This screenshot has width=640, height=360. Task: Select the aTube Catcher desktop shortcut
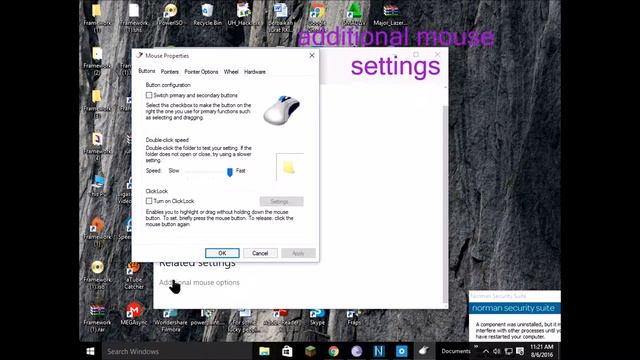[x=134, y=276]
